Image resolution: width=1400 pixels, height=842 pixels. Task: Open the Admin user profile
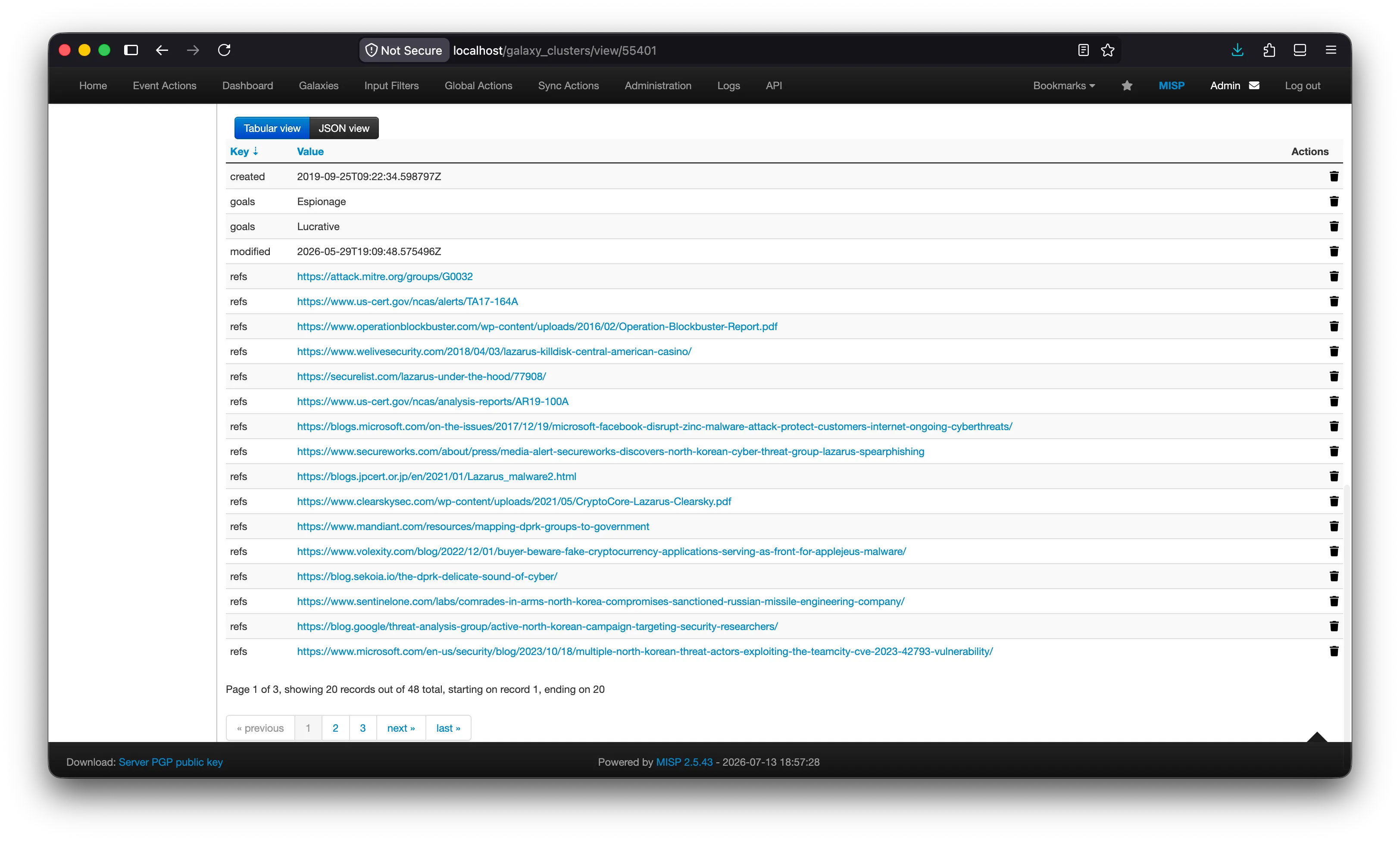[x=1225, y=85]
